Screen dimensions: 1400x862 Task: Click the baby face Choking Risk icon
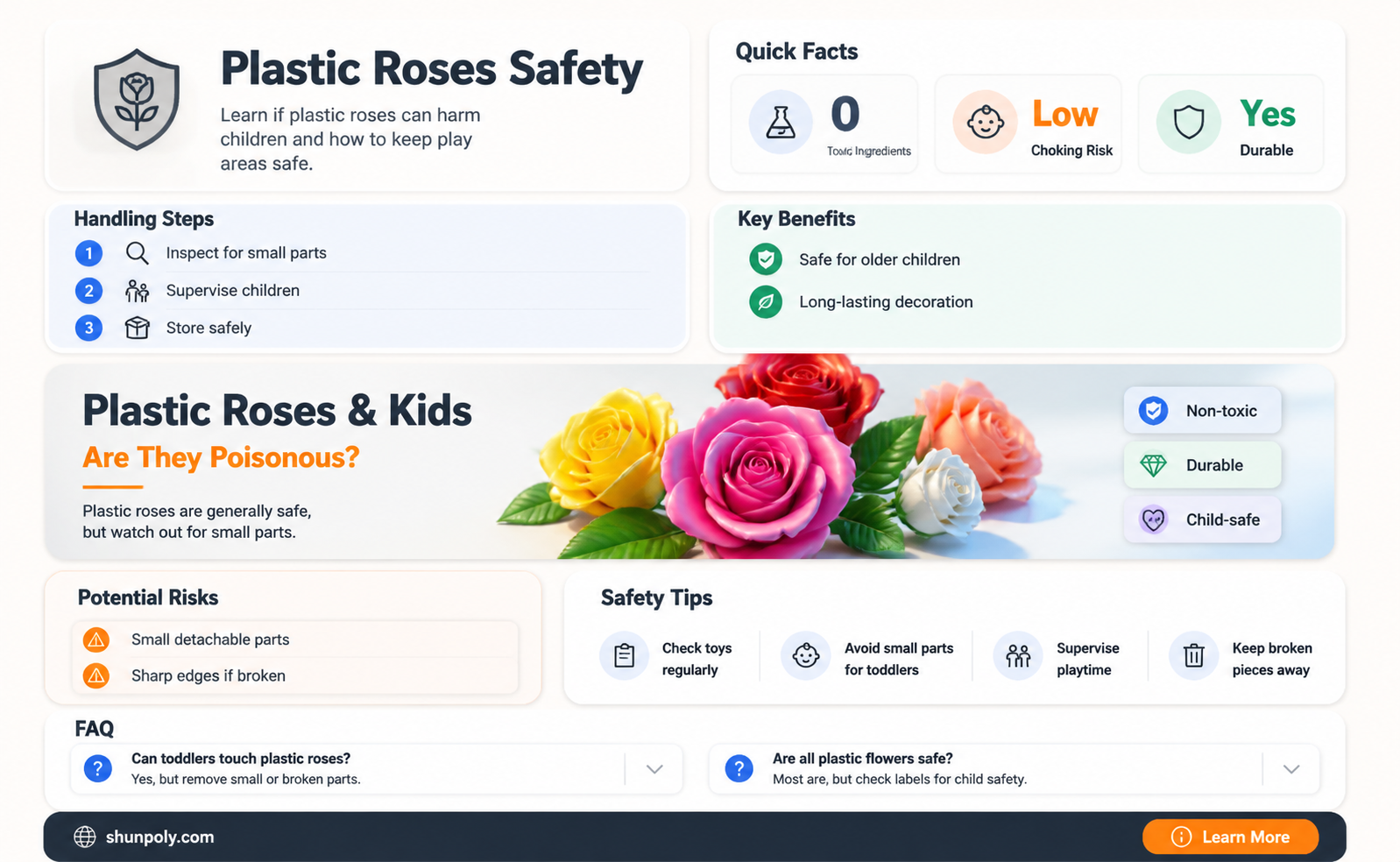(985, 122)
